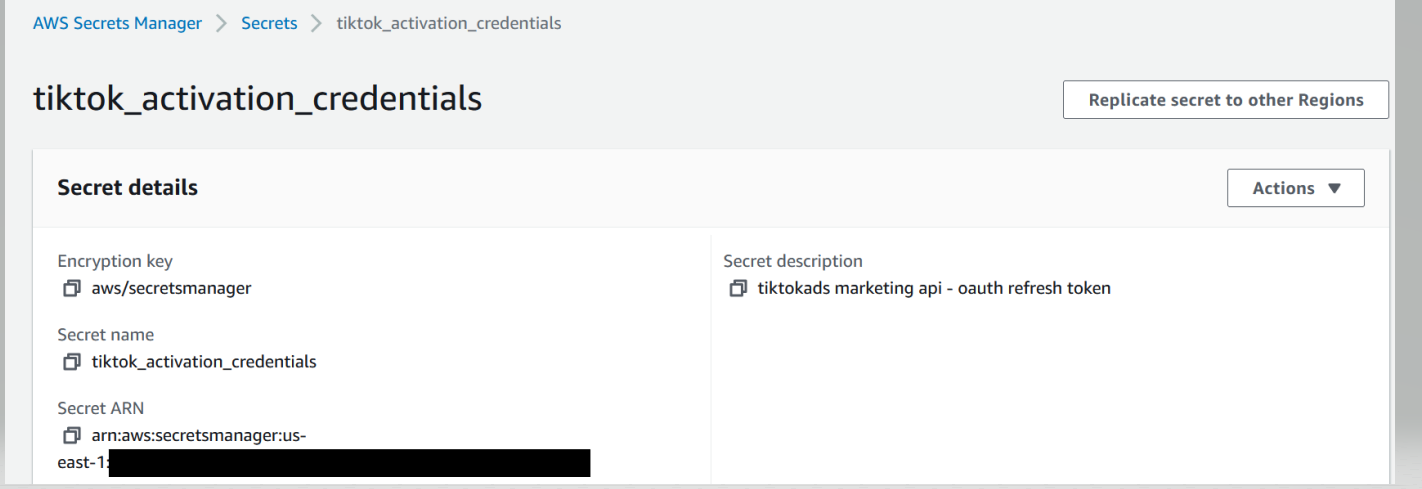Screen dimensions: 1422x489
Task: Go to AWS Secrets Manager breadcrumb
Action: 117,23
